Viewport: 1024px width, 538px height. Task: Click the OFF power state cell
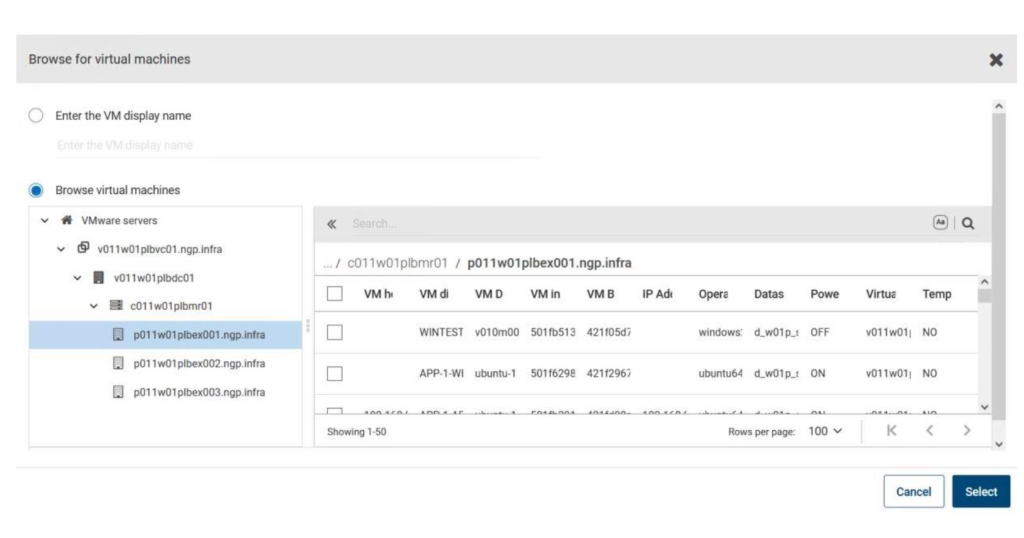point(820,332)
